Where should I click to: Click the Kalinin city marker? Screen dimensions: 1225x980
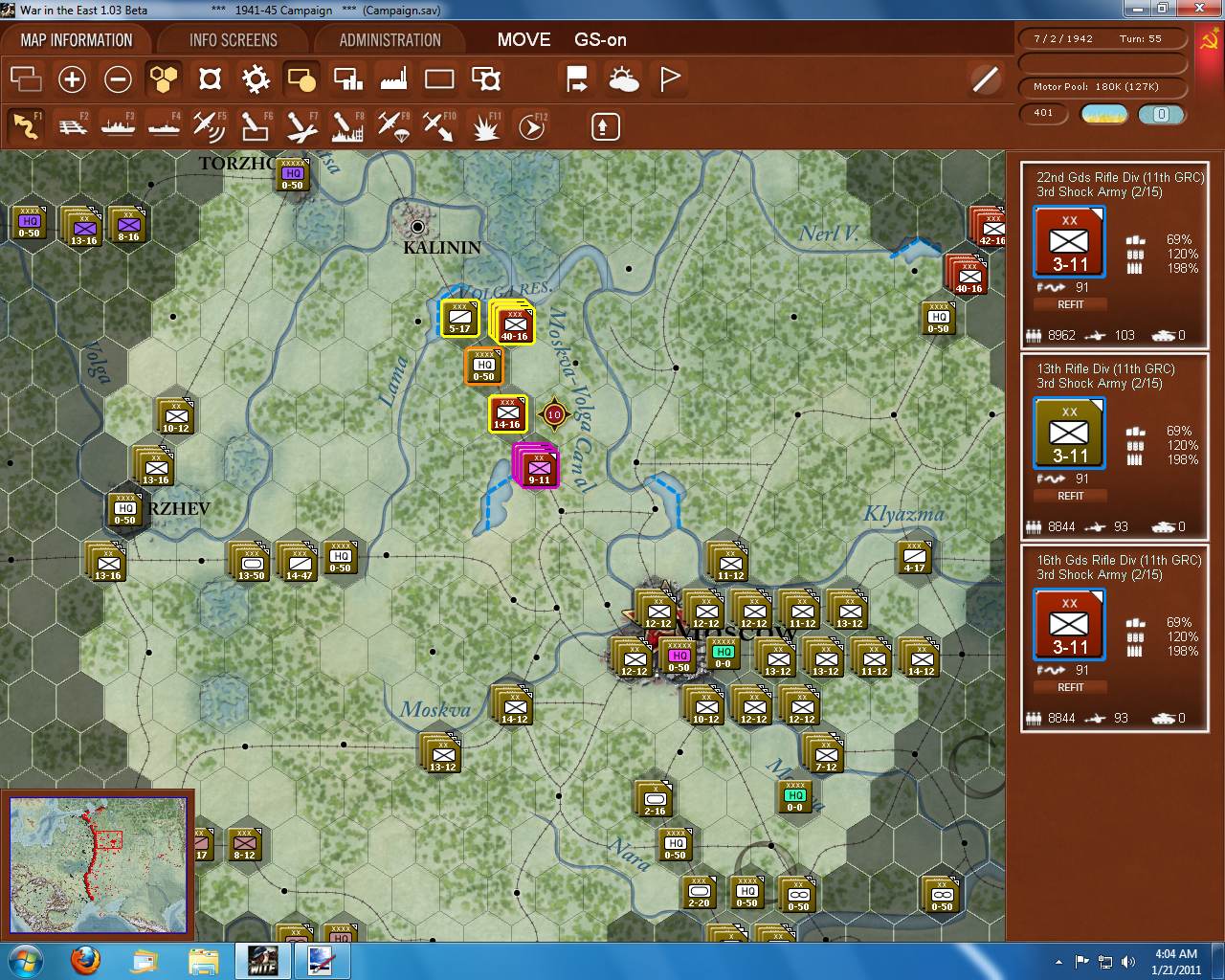click(x=417, y=227)
